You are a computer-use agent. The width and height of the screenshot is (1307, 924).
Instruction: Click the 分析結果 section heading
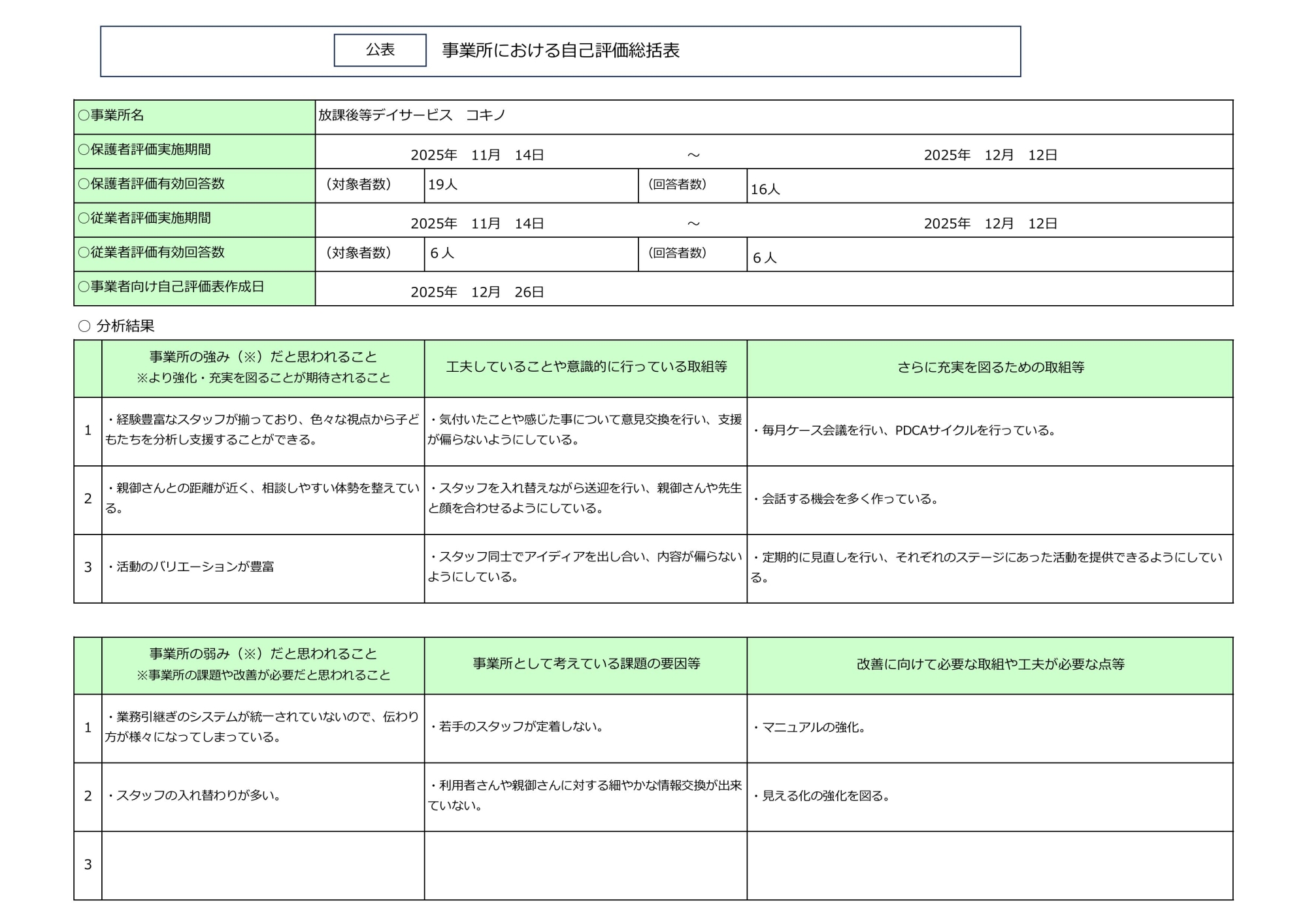[125, 326]
